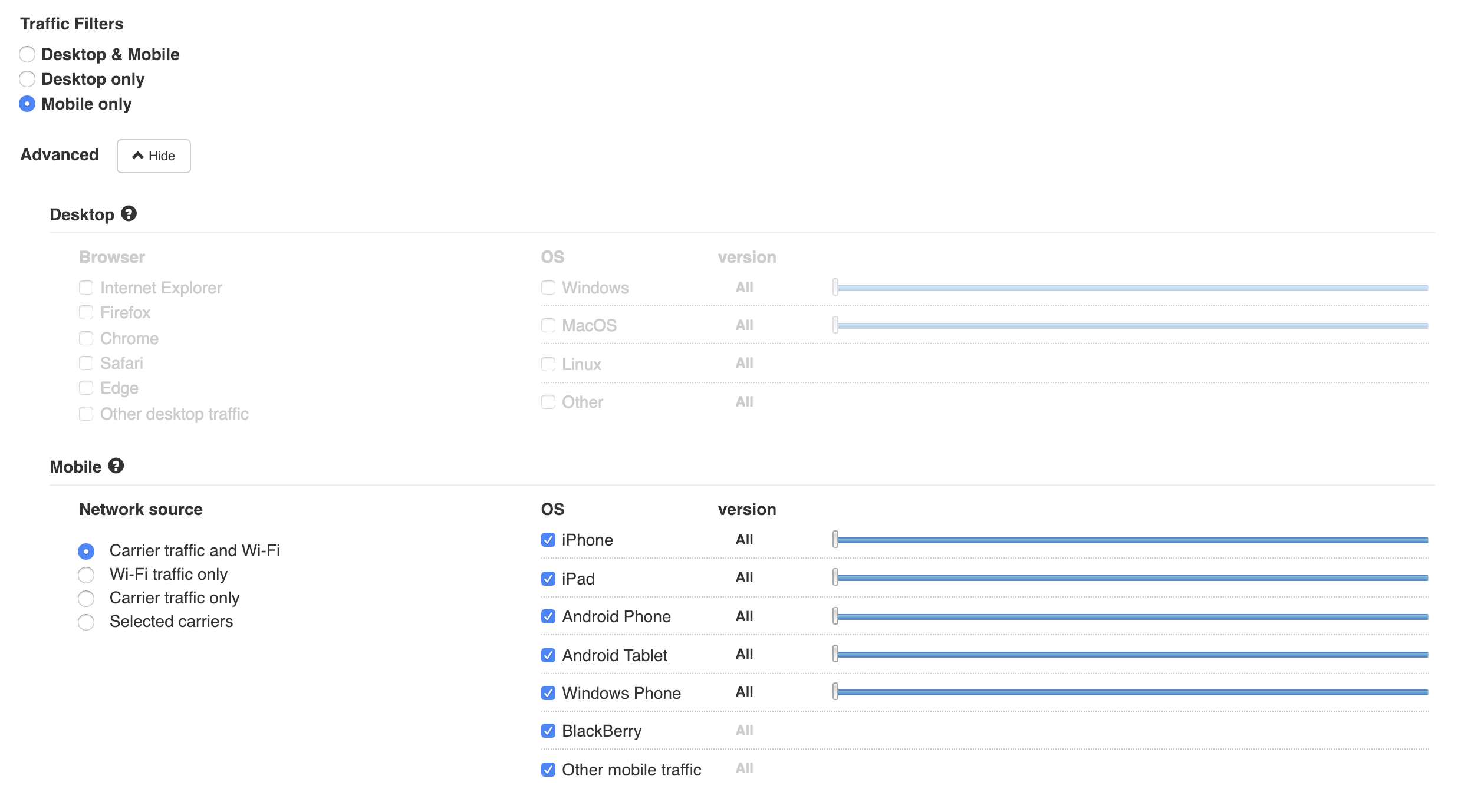1461x812 pixels.
Task: Uncheck the BlackBerry checkbox
Action: tap(548, 731)
